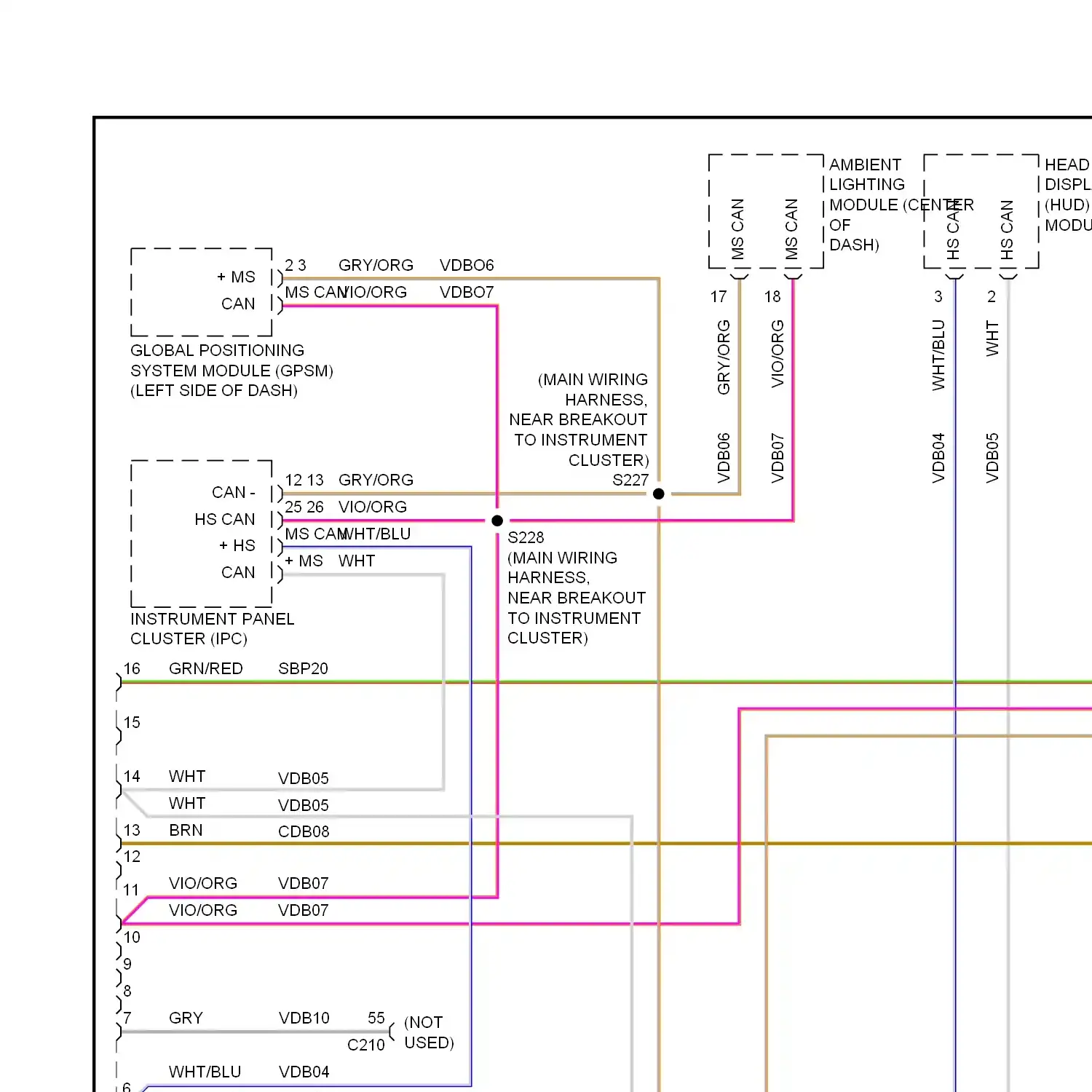
Task: Click the main wiring harness note above S227
Action: click(579, 420)
